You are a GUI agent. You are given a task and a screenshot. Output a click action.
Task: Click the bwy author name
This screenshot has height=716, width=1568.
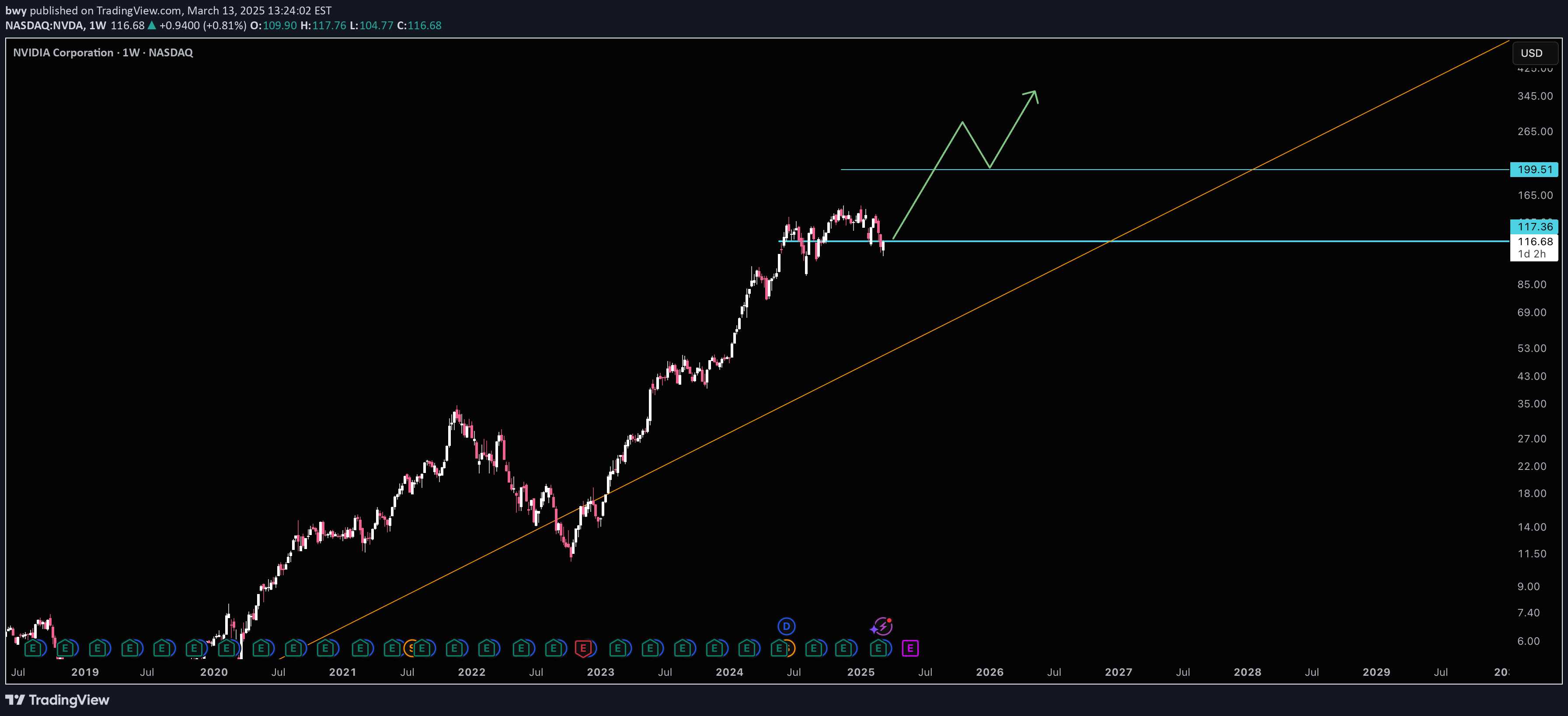click(16, 10)
